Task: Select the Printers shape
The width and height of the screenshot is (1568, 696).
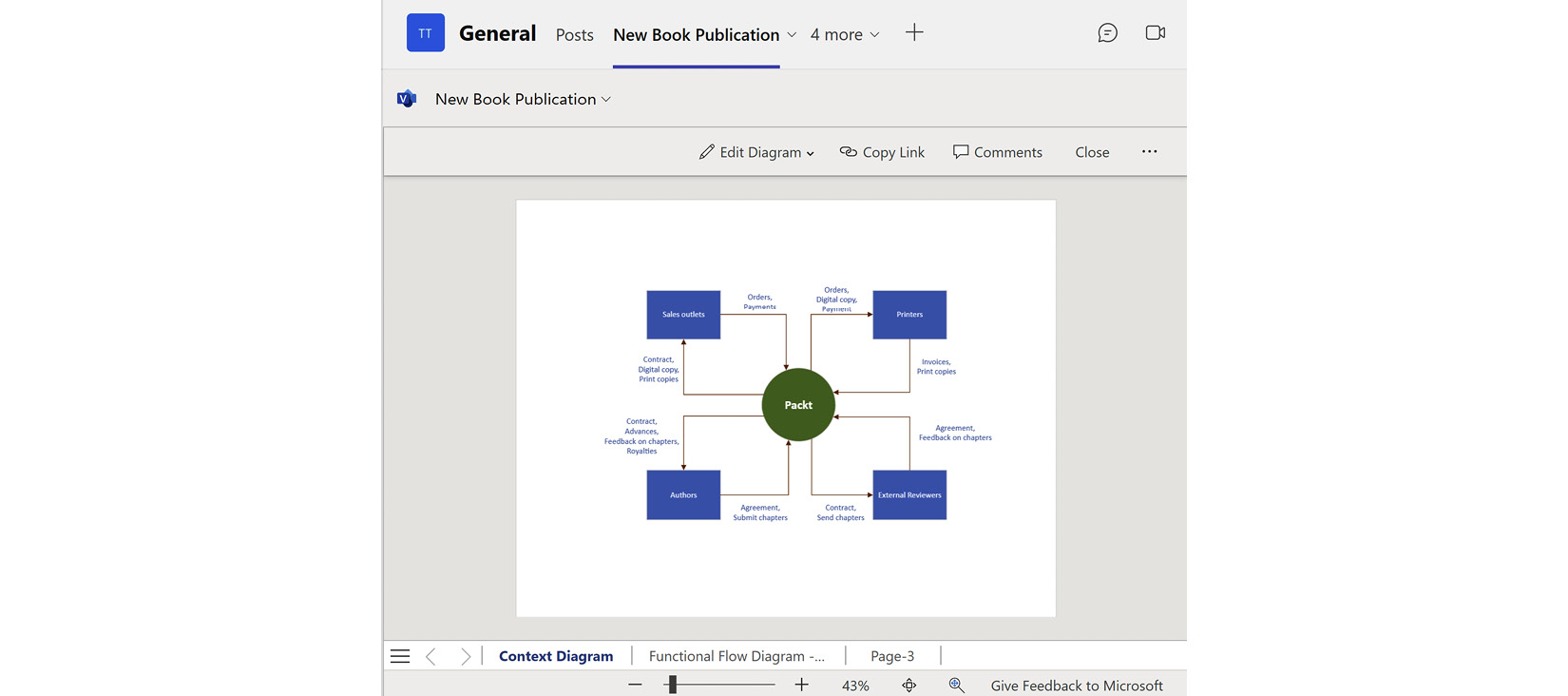Action: (x=909, y=315)
